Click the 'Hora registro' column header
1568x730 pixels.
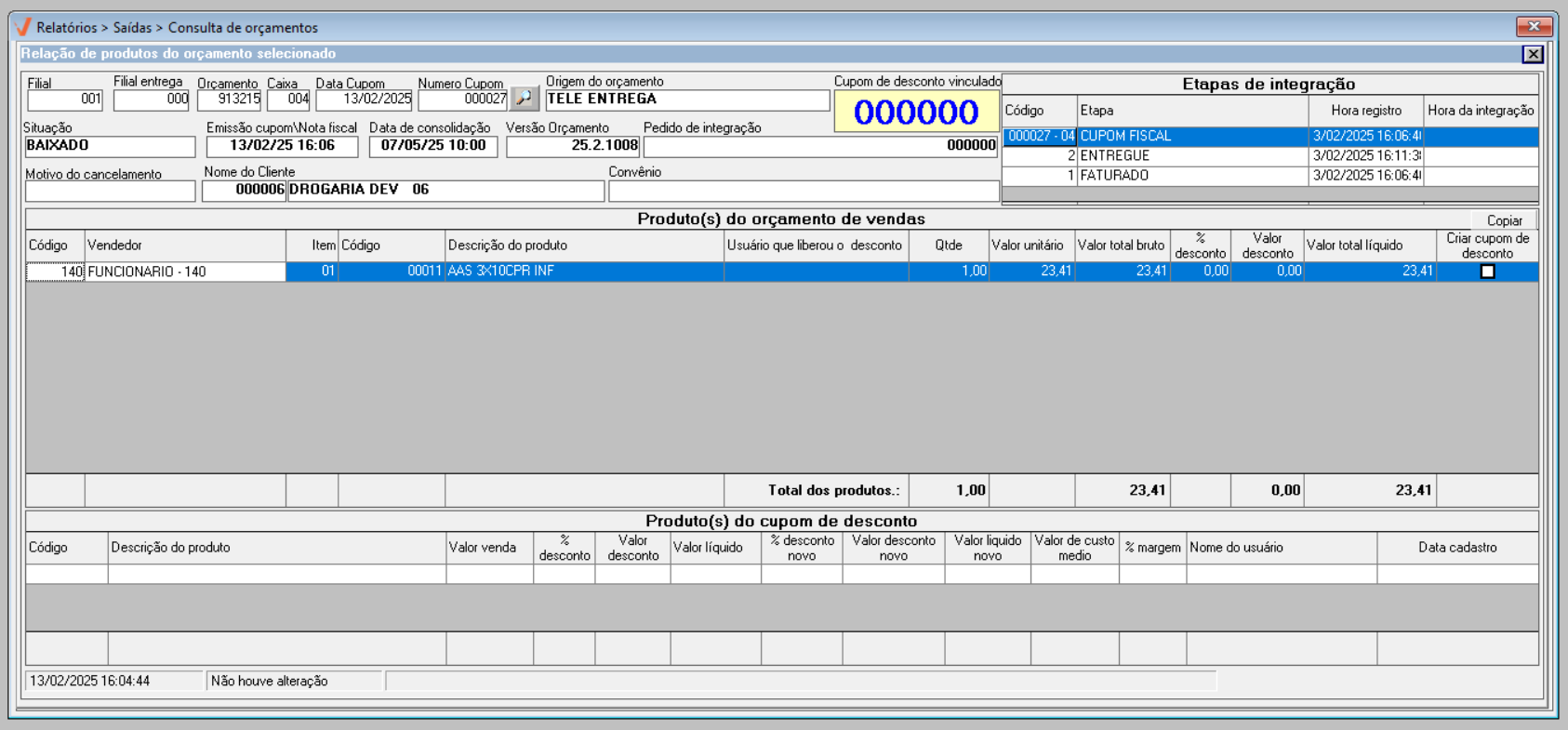(x=1365, y=111)
